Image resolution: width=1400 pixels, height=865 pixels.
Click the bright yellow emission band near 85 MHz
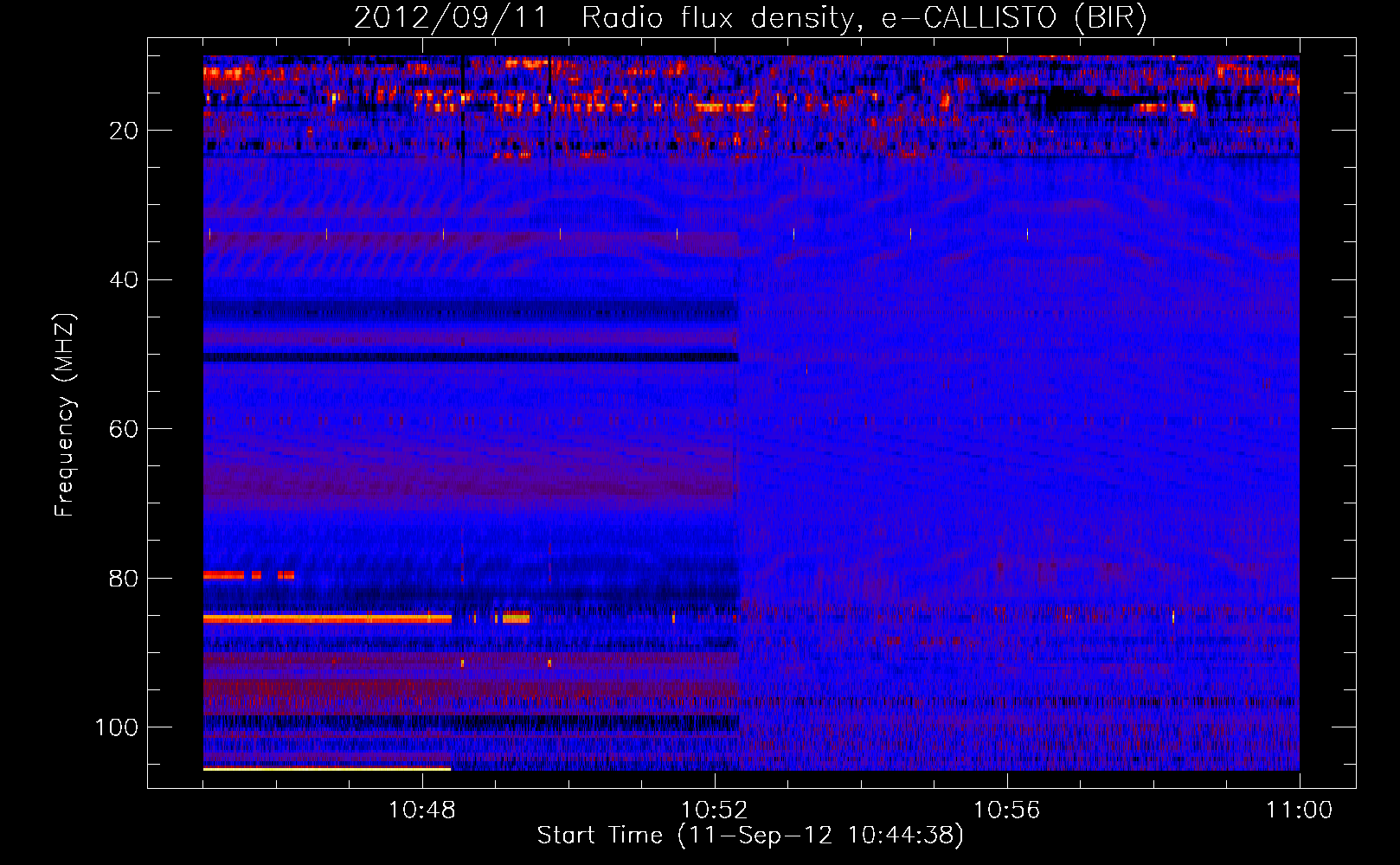point(327,618)
